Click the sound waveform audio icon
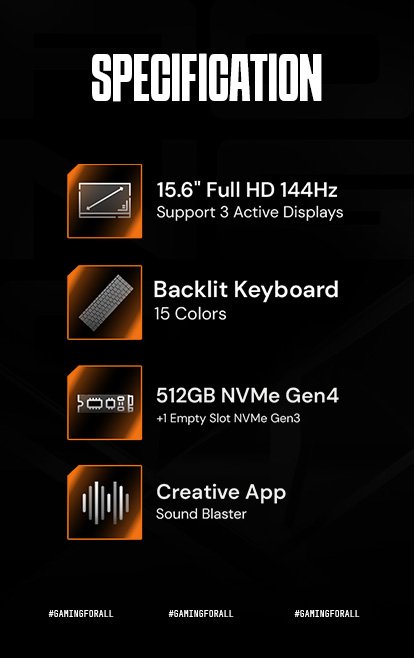 [x=104, y=502]
